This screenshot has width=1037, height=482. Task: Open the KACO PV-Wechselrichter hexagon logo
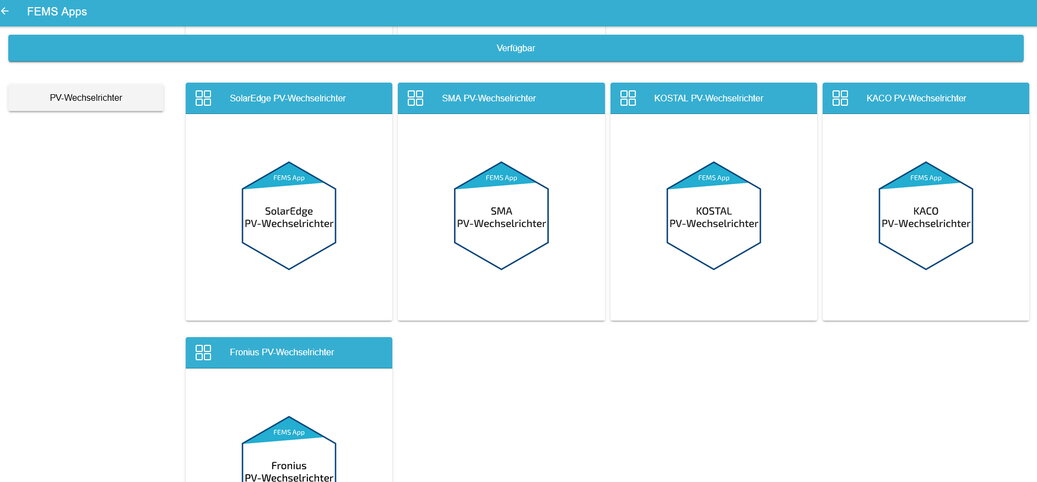926,216
